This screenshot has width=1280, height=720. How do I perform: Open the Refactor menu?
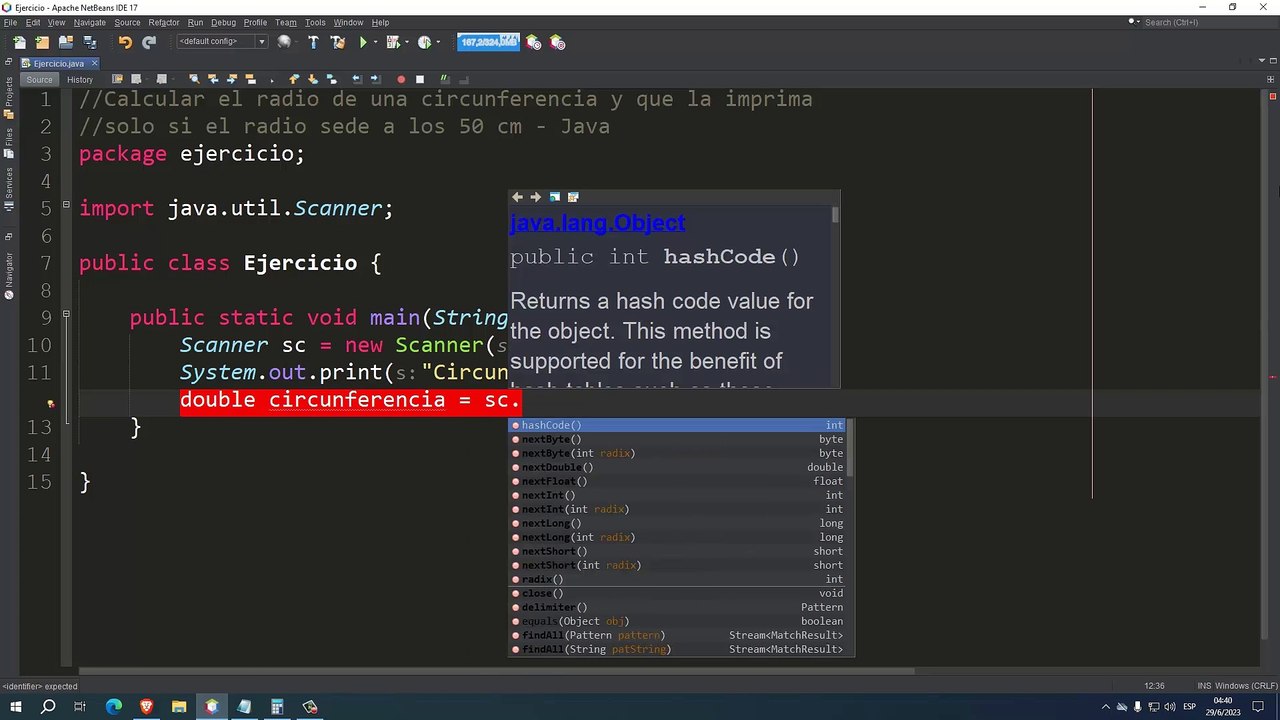(x=164, y=22)
